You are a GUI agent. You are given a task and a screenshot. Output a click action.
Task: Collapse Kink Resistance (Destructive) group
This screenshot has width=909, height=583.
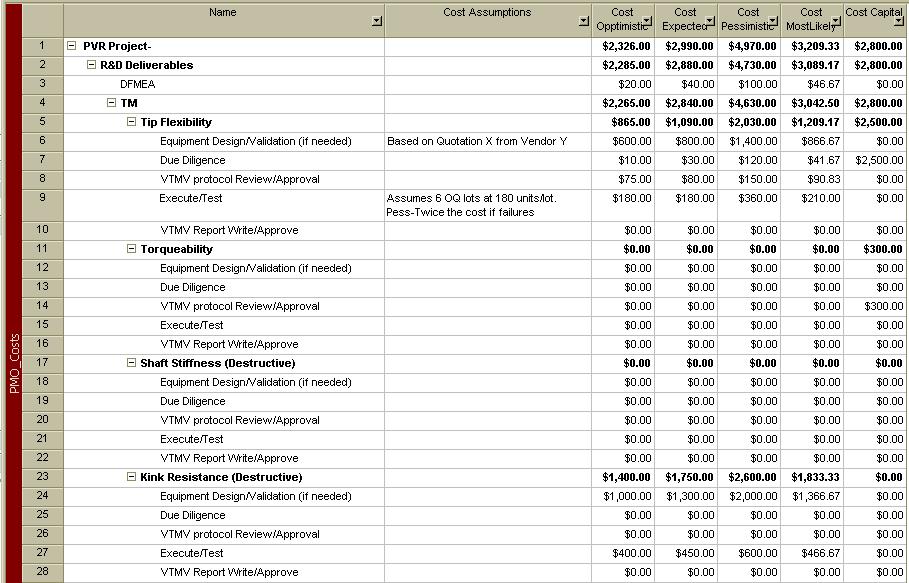tap(131, 477)
